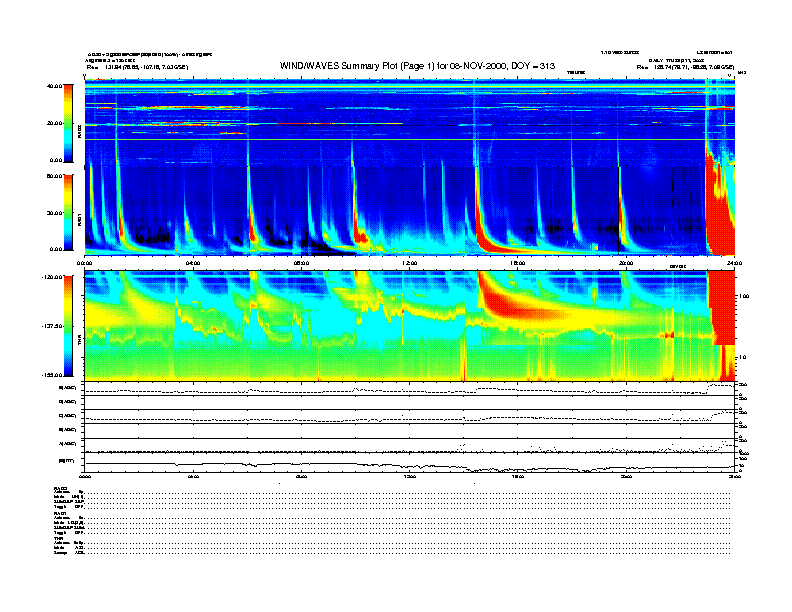Click the 10 frequency tick beside TNR panel
The image size is (792, 612).
pos(742,357)
